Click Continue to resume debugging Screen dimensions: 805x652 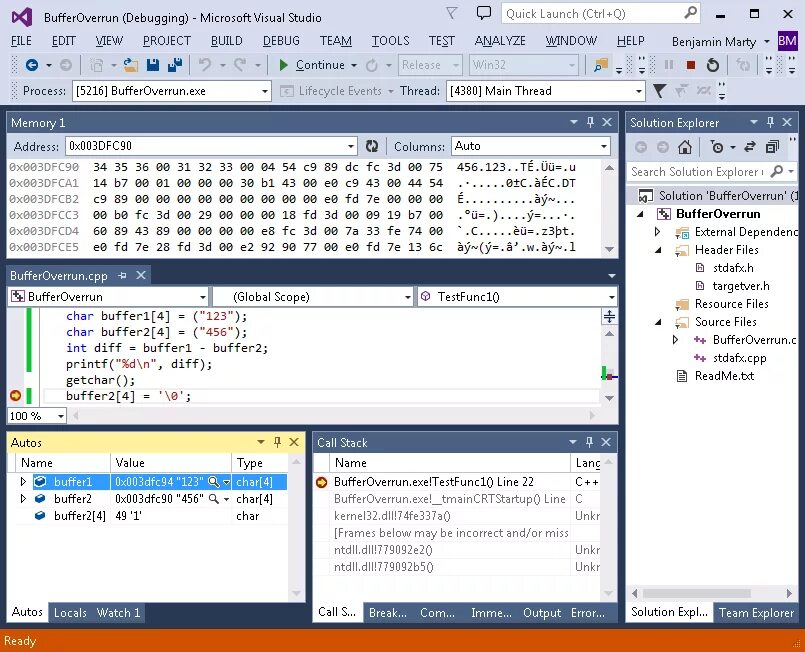tap(312, 65)
